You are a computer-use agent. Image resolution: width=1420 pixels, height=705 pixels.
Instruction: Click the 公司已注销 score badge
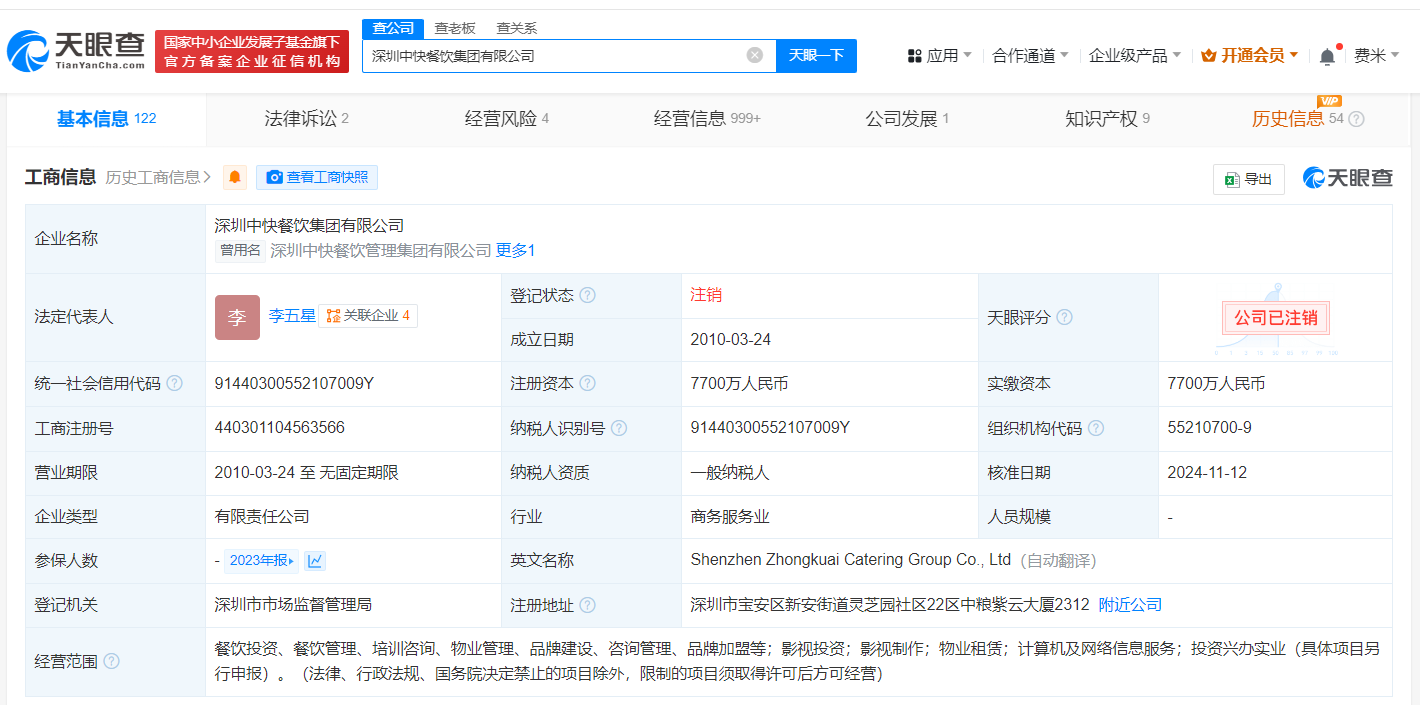[1276, 318]
